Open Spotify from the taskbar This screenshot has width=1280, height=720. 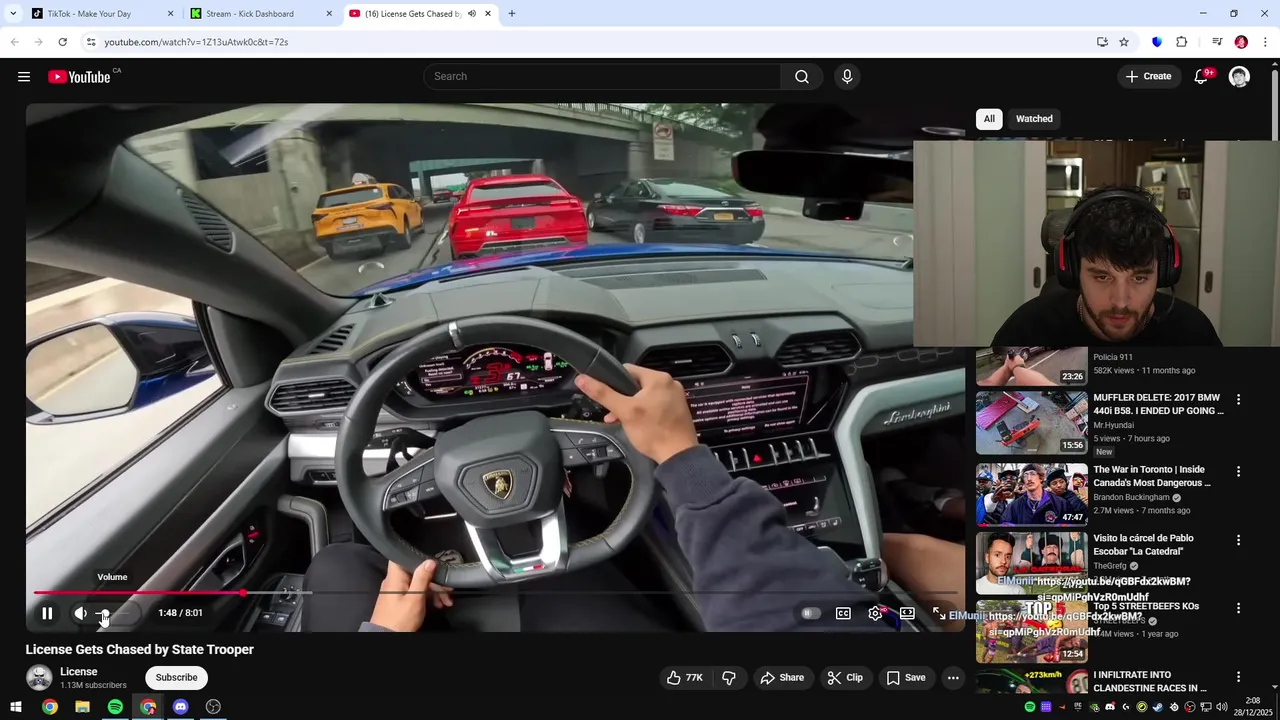(115, 707)
